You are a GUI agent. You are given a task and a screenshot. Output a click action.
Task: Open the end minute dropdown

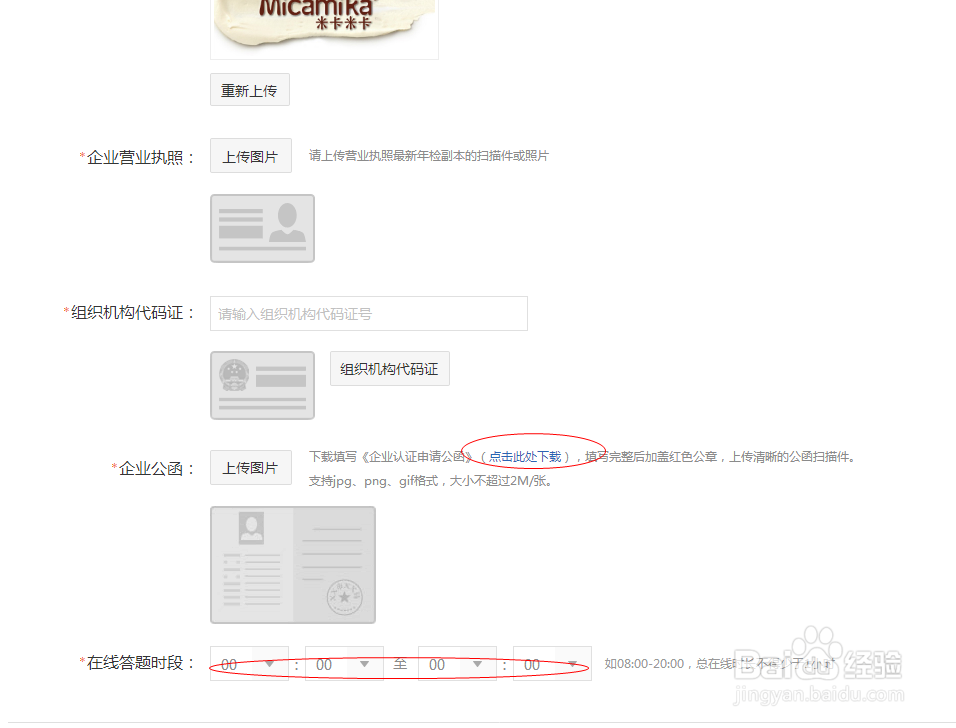click(x=552, y=663)
